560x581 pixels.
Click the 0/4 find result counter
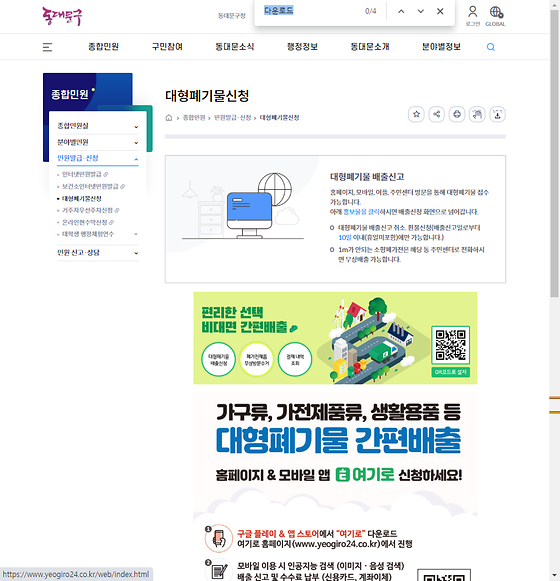coord(371,11)
